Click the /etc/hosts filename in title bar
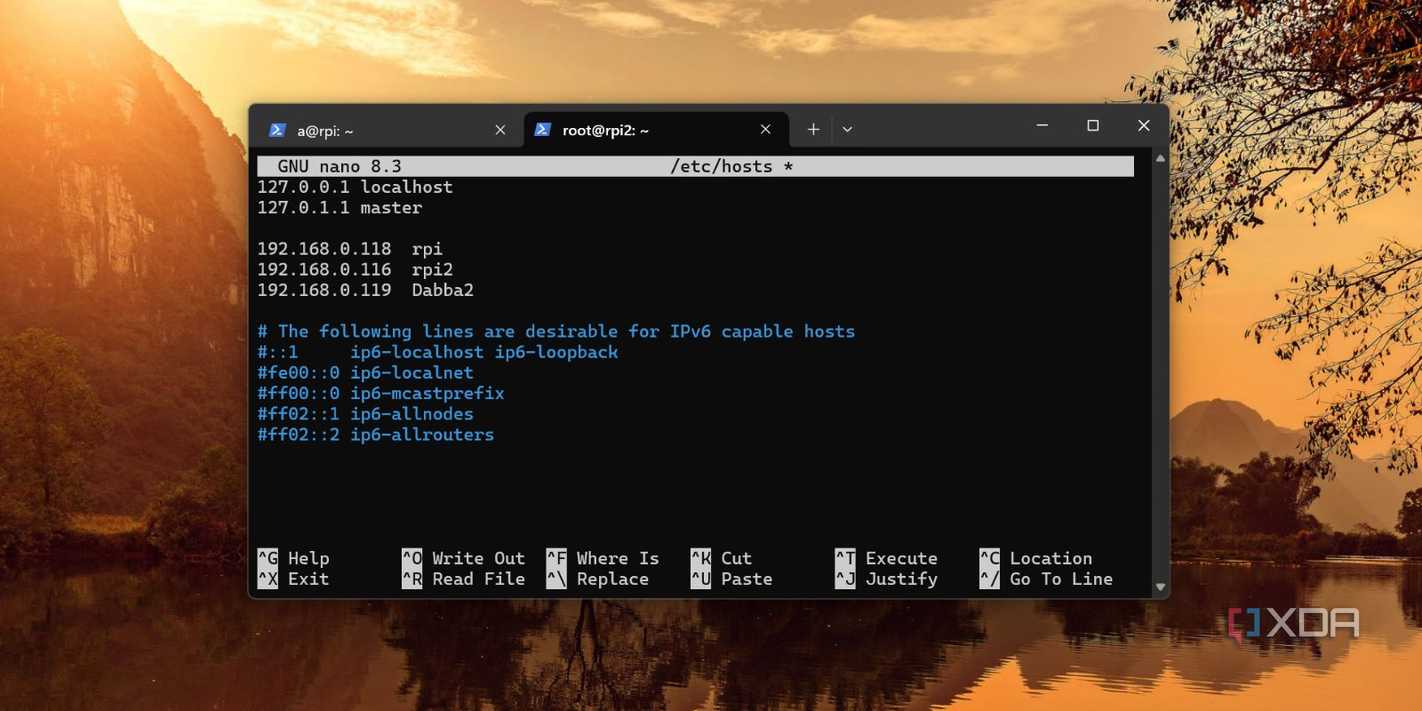The height and width of the screenshot is (711, 1422). 721,166
